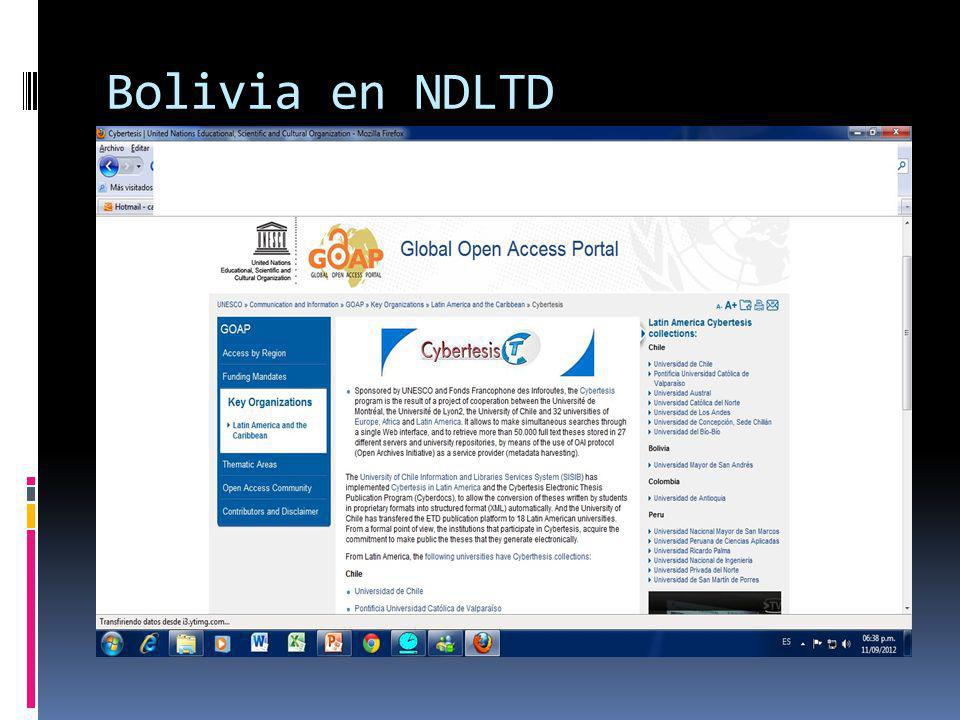960x720 pixels.
Task: Click the scrollbar down arrow
Action: click(907, 609)
